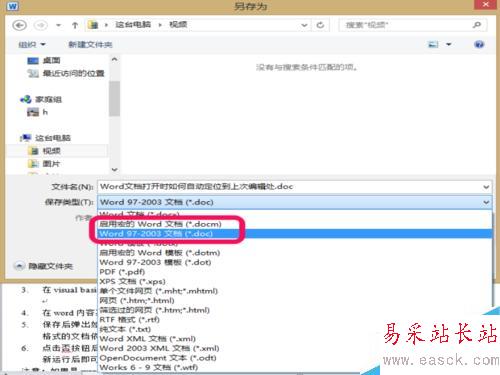
Task: Choose Word 97-2003 文档 (*.doc) option
Action: (x=295, y=234)
